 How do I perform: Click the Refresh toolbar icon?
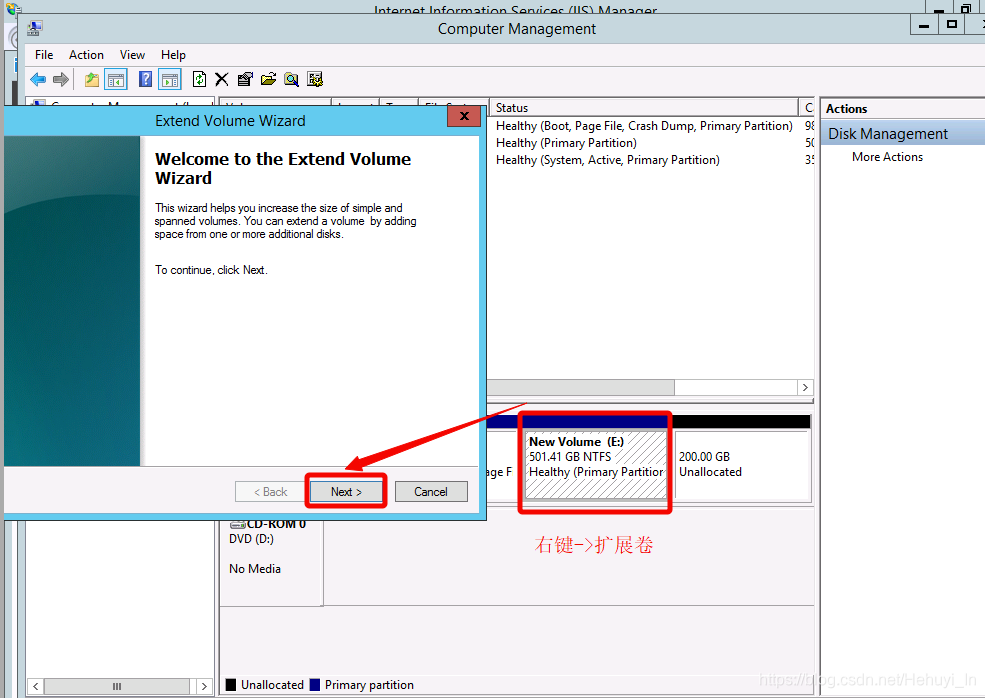coord(199,79)
